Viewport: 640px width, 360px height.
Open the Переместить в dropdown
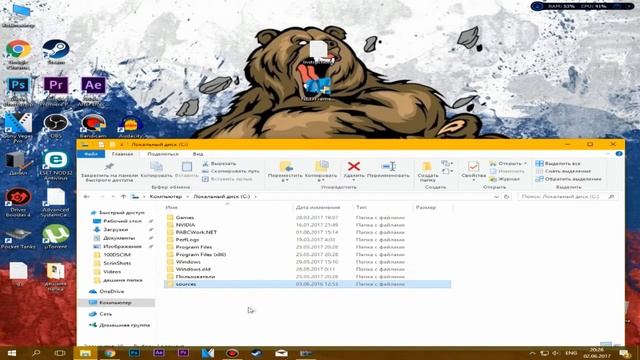coord(285,171)
